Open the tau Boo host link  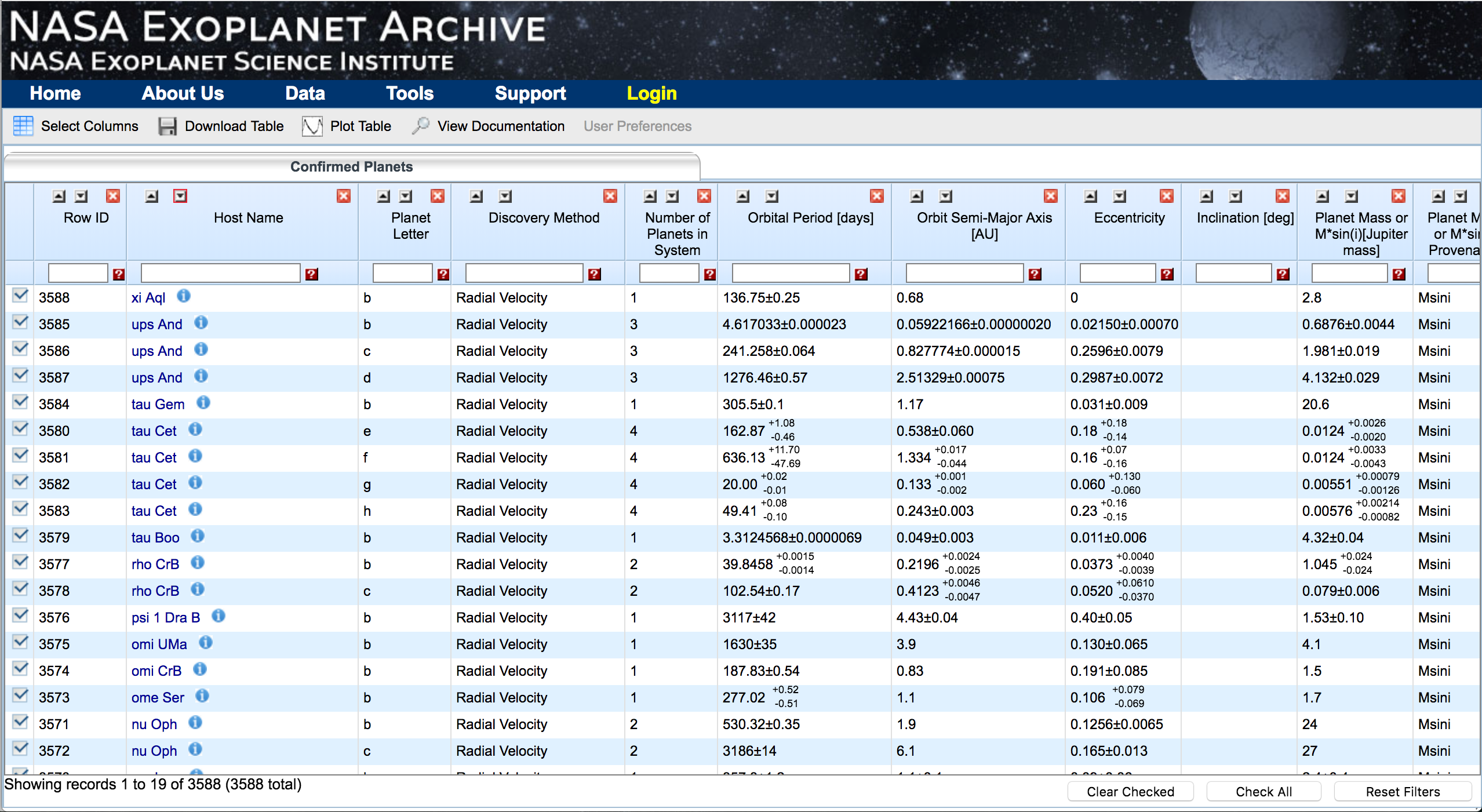click(155, 537)
